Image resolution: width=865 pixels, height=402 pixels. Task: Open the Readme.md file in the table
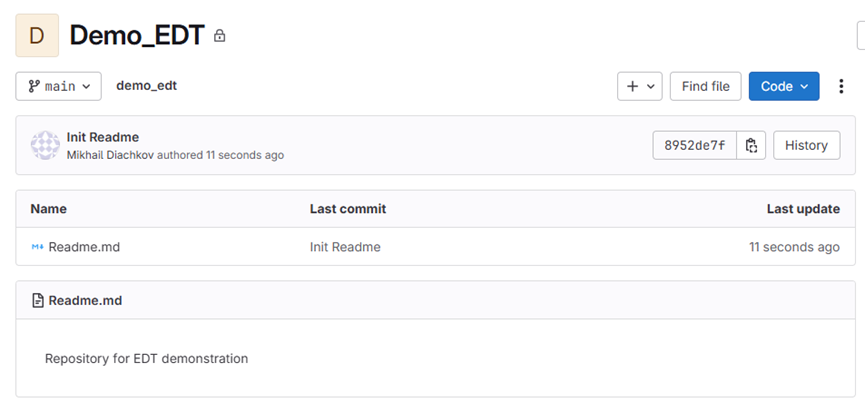[84, 247]
